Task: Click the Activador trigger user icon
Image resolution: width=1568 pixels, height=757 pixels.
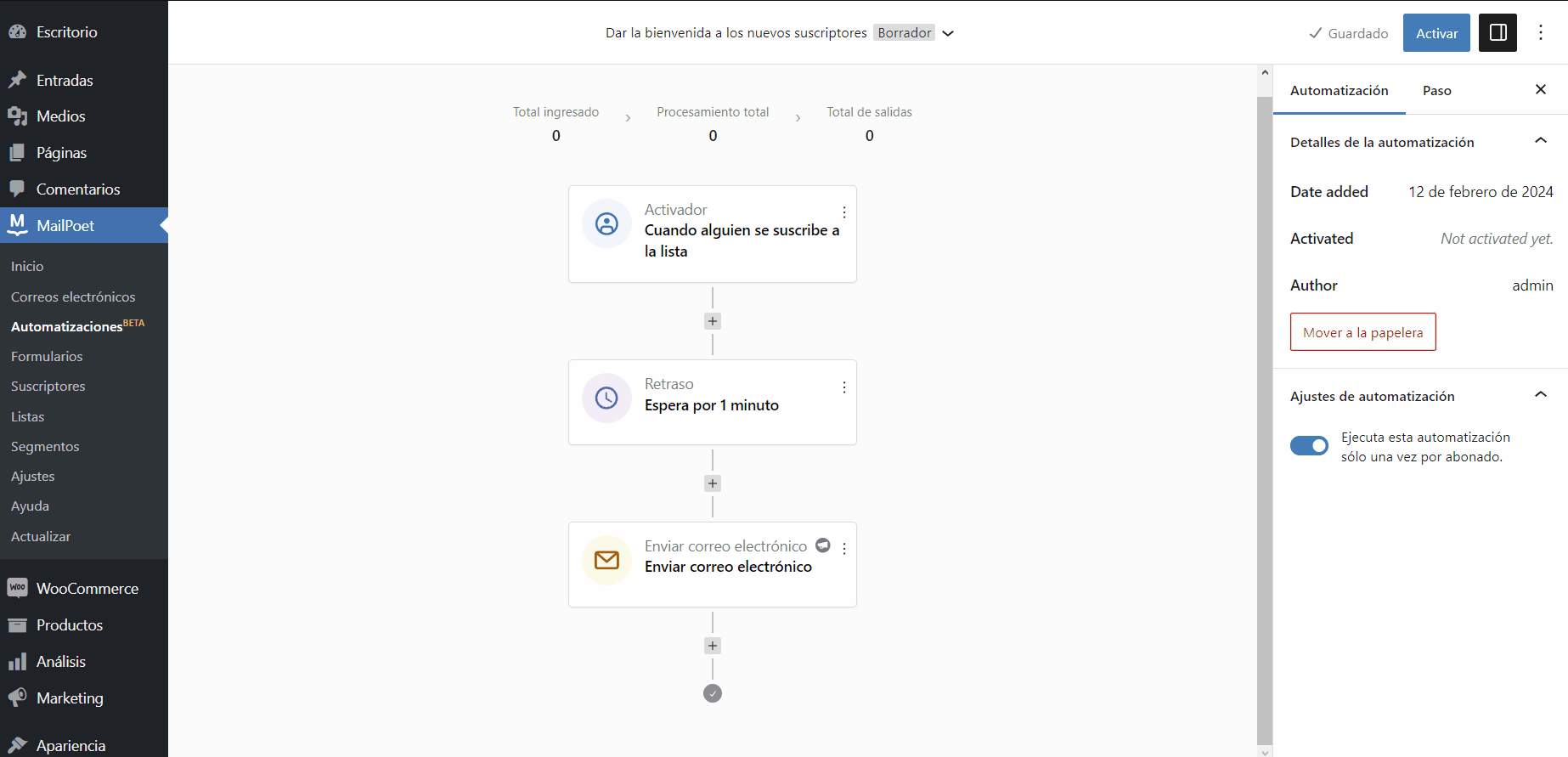Action: click(606, 224)
